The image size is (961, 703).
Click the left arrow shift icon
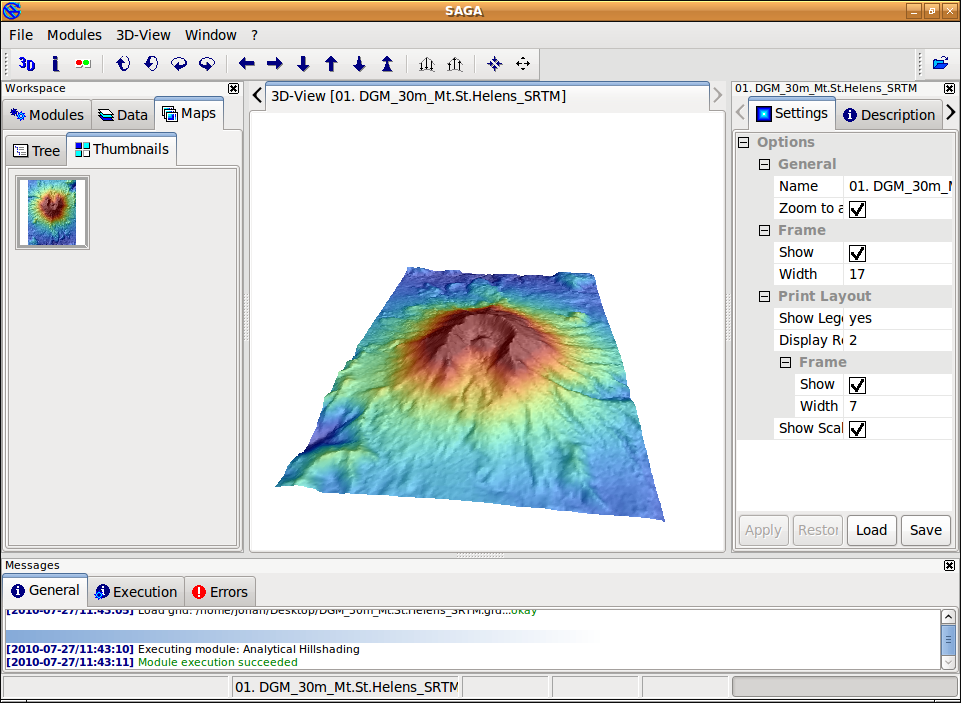pos(247,64)
